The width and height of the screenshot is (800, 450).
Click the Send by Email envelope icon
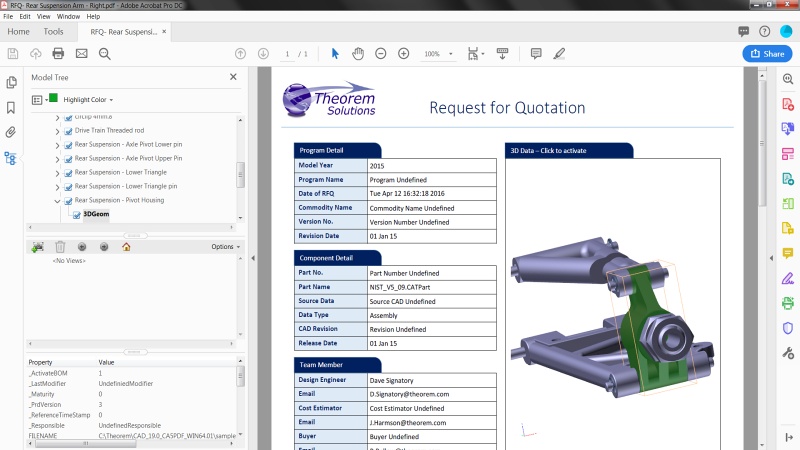click(x=82, y=54)
